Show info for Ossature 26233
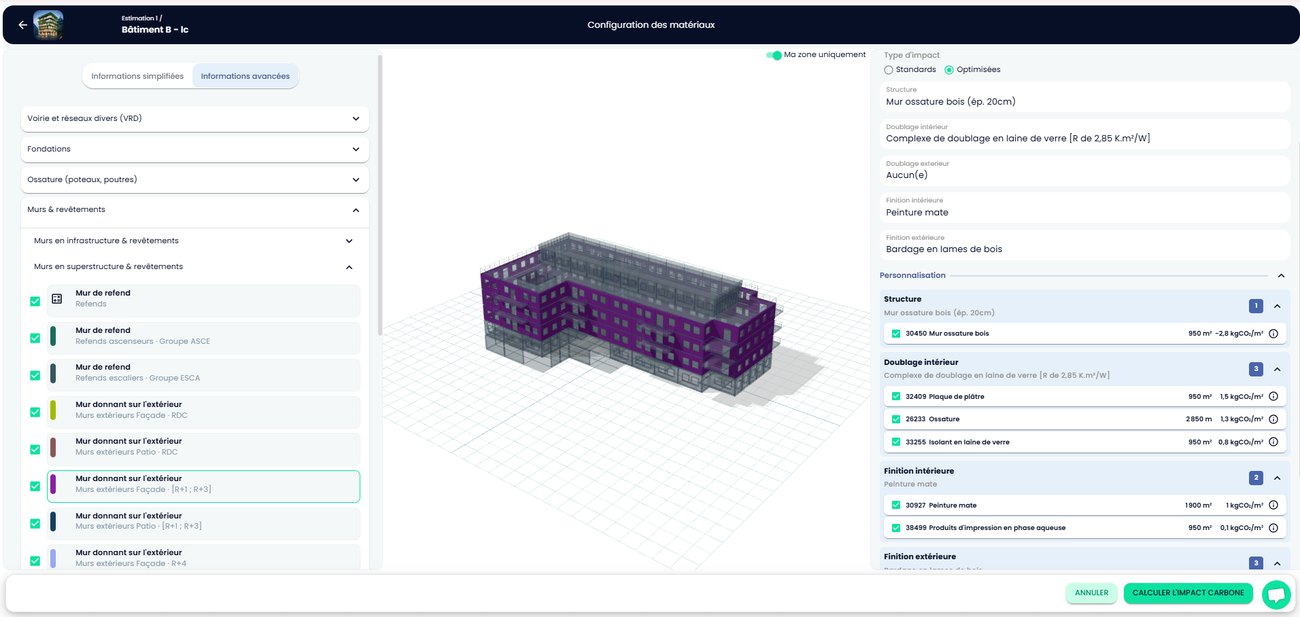The height and width of the screenshot is (617, 1300). pyautogui.click(x=1273, y=419)
